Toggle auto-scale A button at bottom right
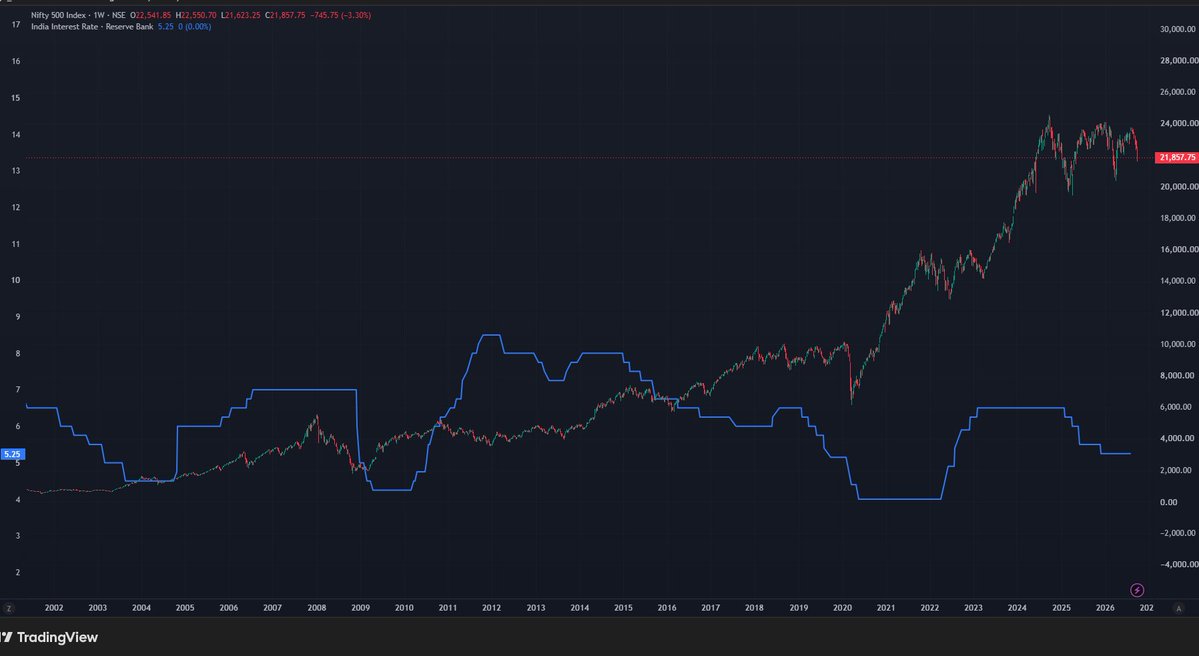Image resolution: width=1199 pixels, height=656 pixels. pos(1178,609)
